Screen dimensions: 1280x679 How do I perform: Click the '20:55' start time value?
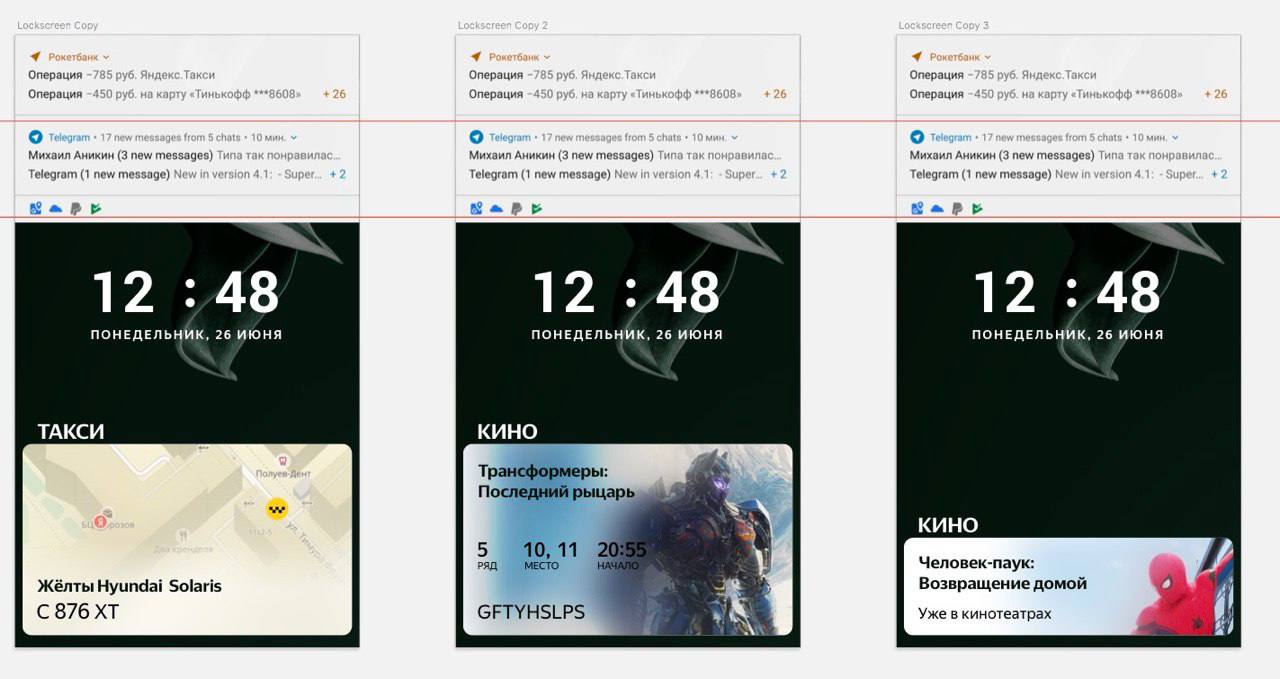pyautogui.click(x=622, y=549)
